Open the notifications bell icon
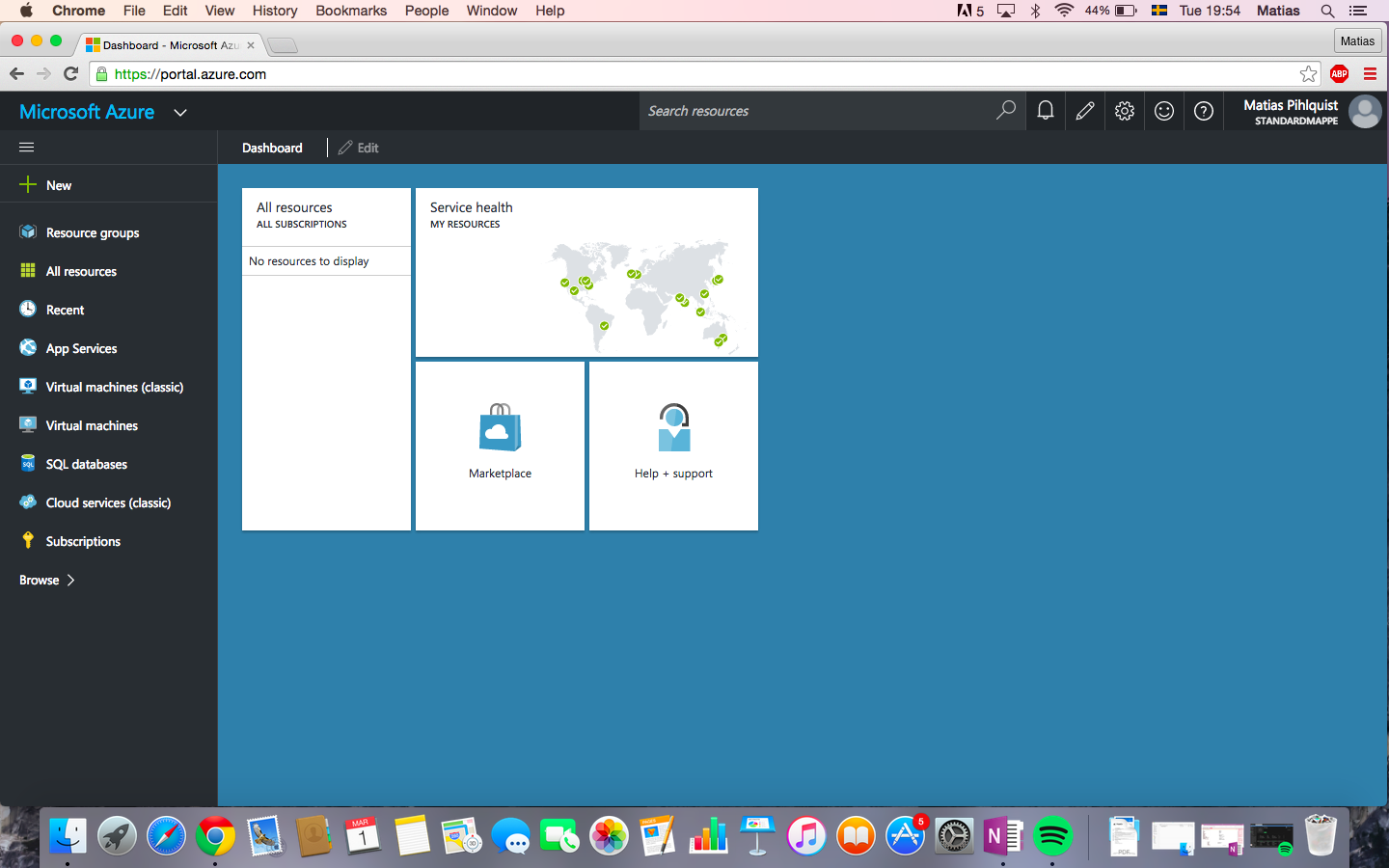Image resolution: width=1389 pixels, height=868 pixels. (1045, 111)
